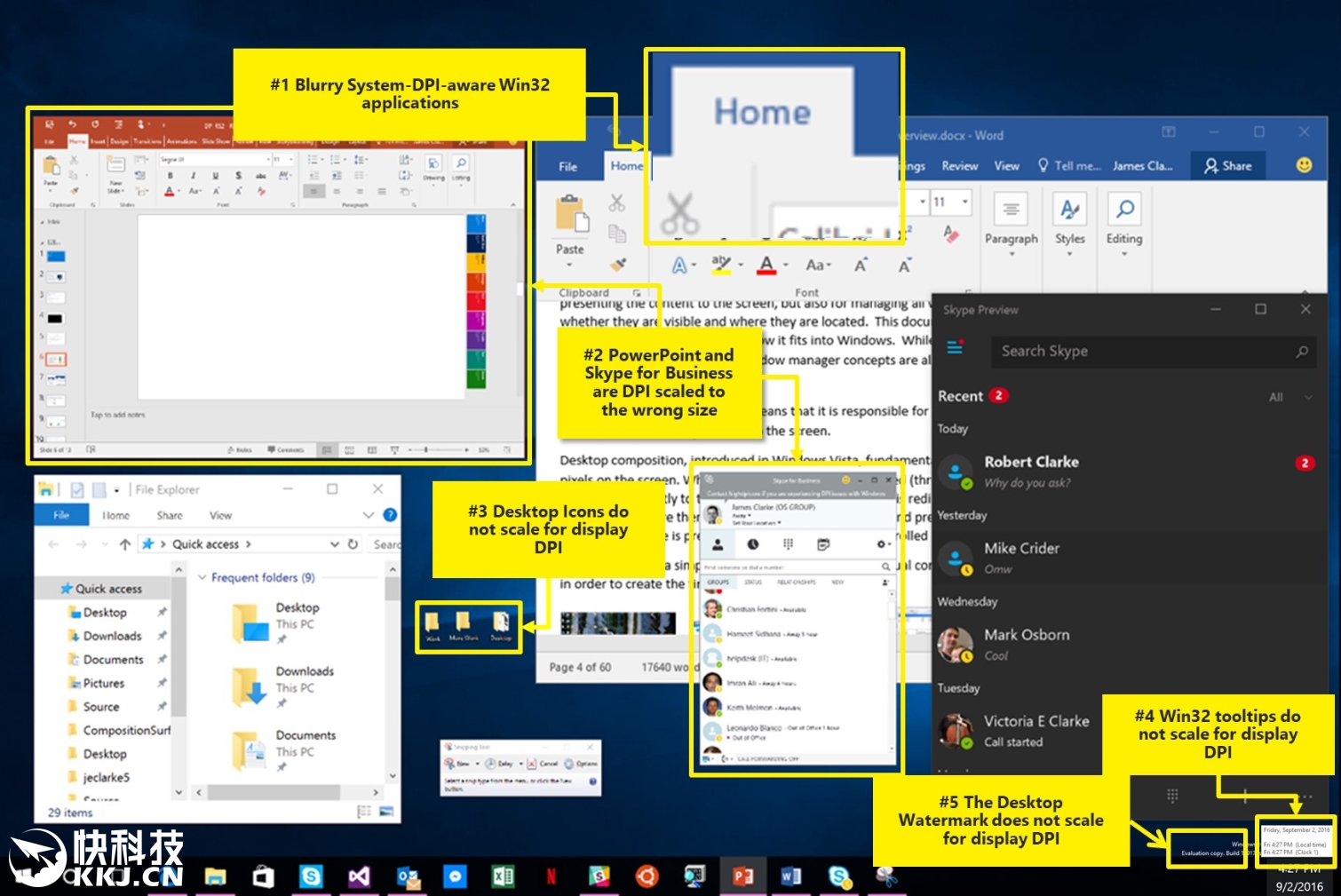Screen dimensions: 1341x896
Task: Click the Paste icon in Word's Clipboard group
Action: [x=570, y=216]
